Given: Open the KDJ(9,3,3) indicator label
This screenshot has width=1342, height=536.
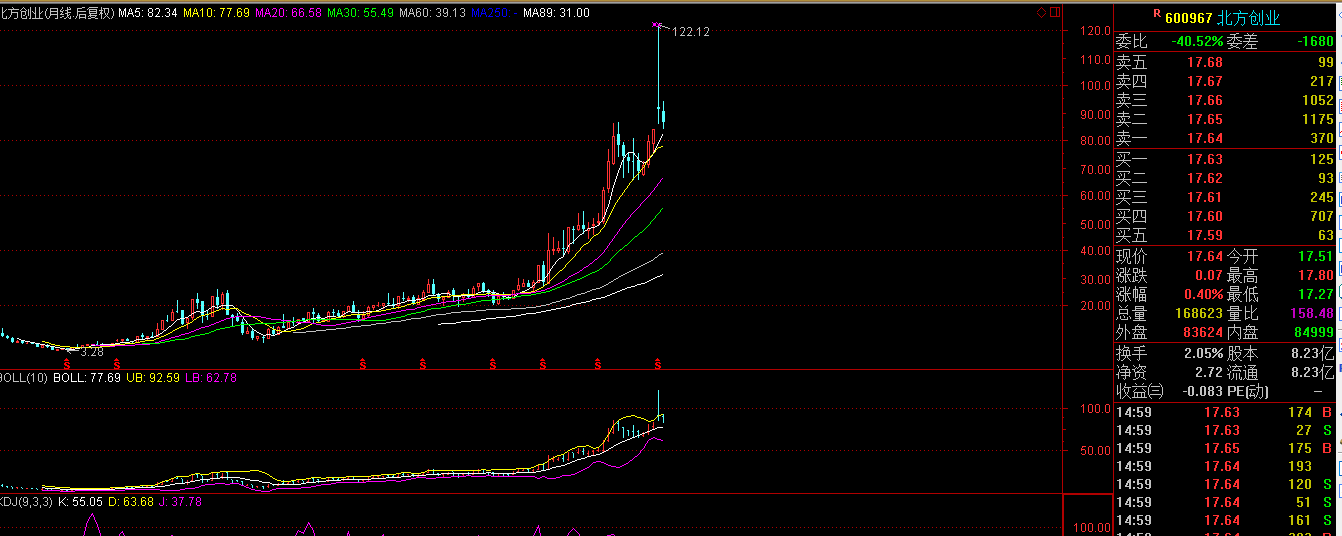Looking at the screenshot, I should [25, 501].
